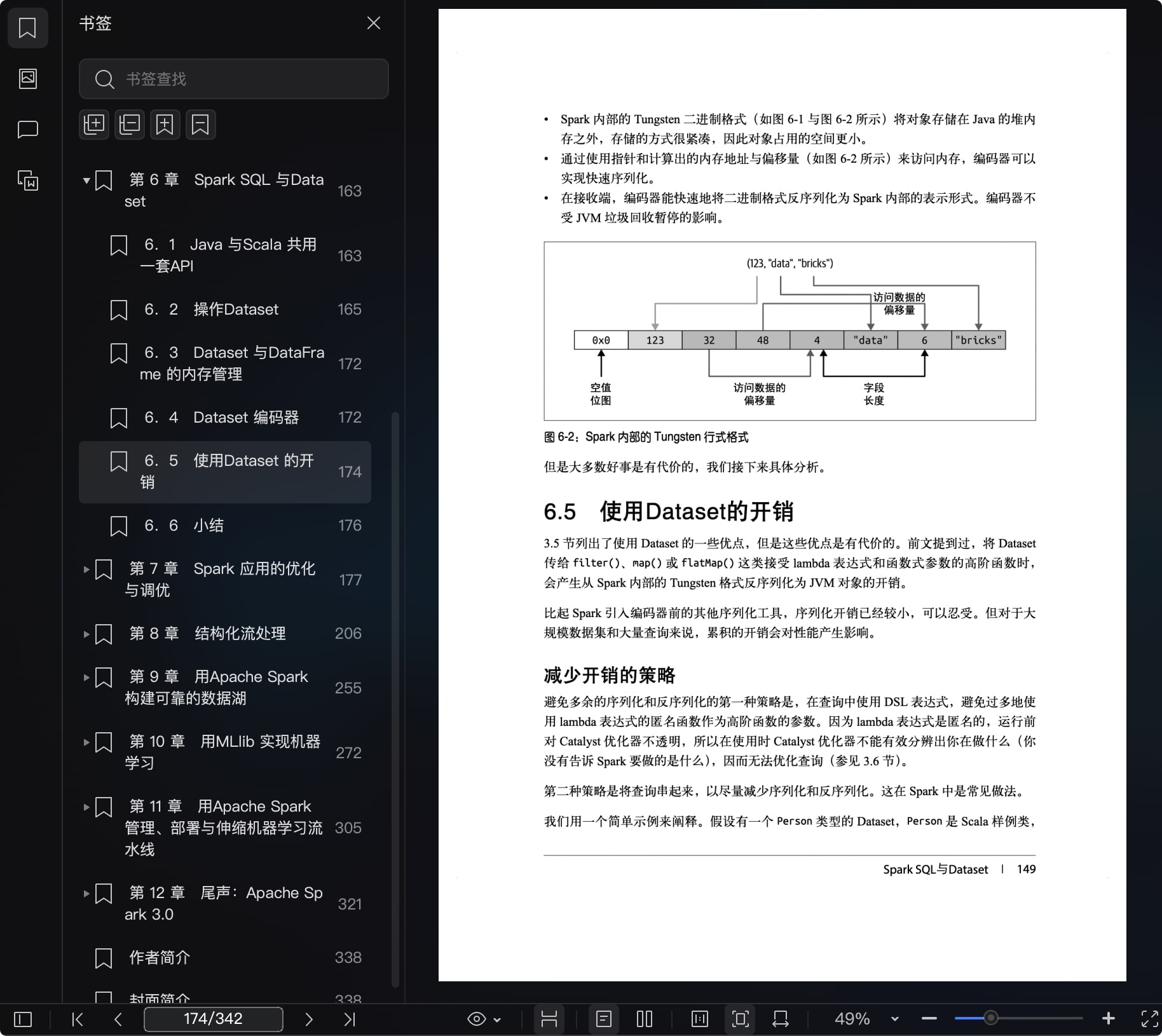1162x1036 pixels.
Task: Click expand all bookmarks icon
Action: click(94, 125)
